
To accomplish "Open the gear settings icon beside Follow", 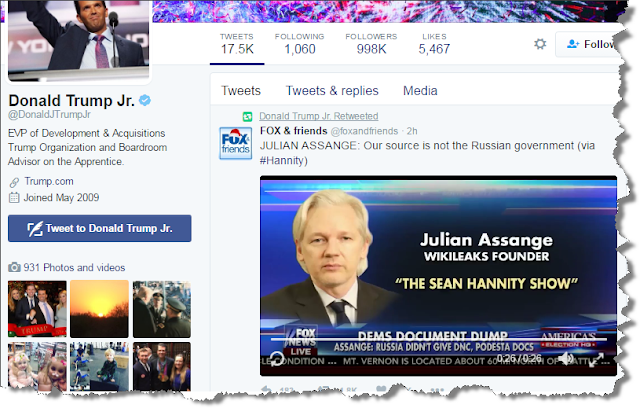I will [540, 44].
